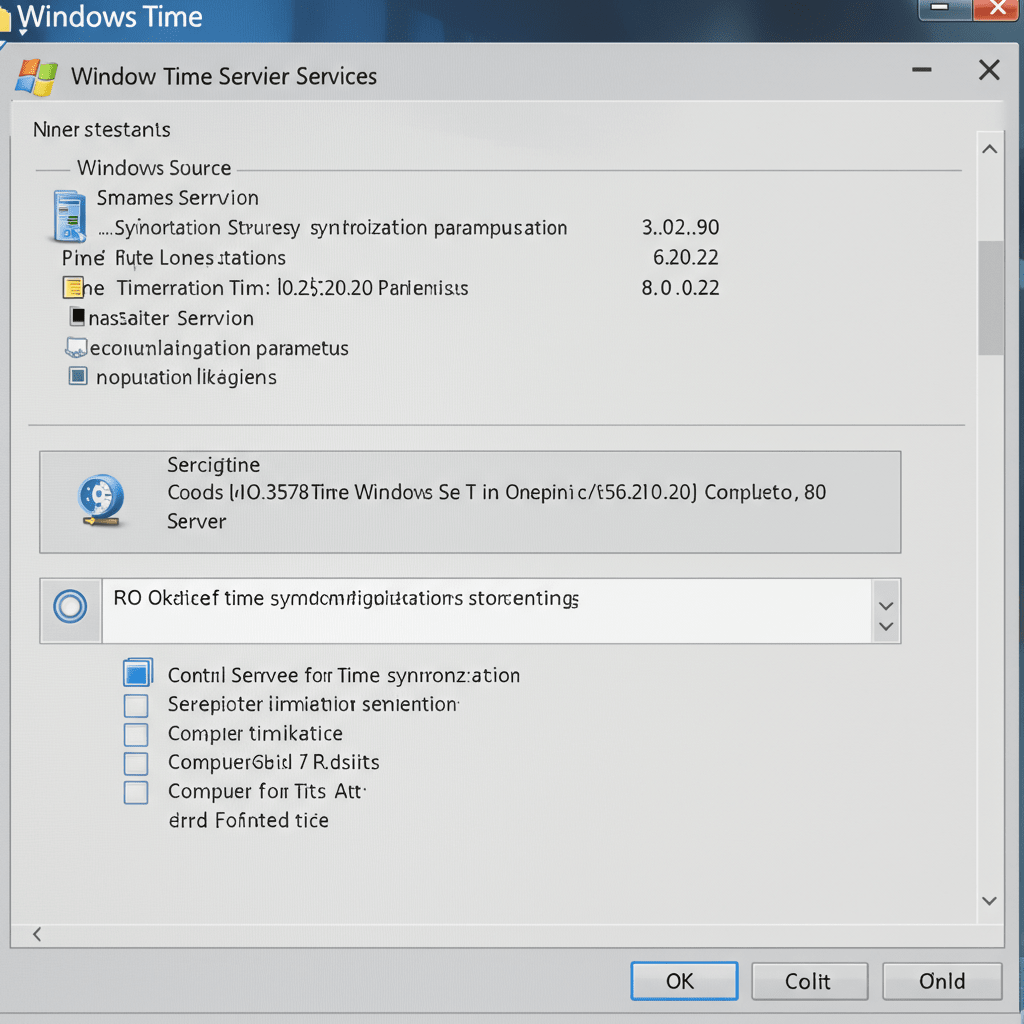The height and width of the screenshot is (1024, 1024).
Task: Open the RO Okdicef time dropdown chevron
Action: (886, 611)
